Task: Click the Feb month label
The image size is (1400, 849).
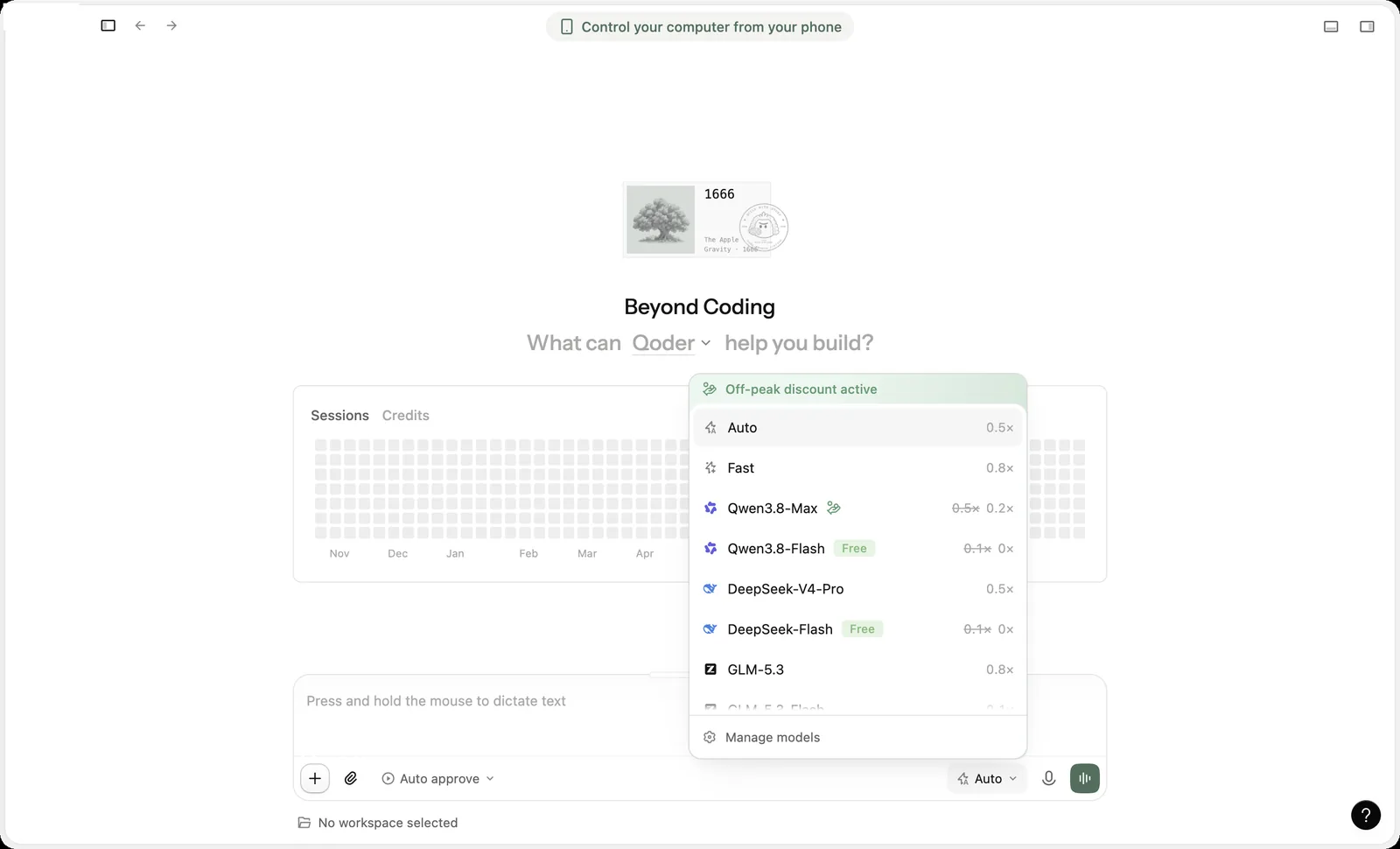Action: tap(528, 554)
